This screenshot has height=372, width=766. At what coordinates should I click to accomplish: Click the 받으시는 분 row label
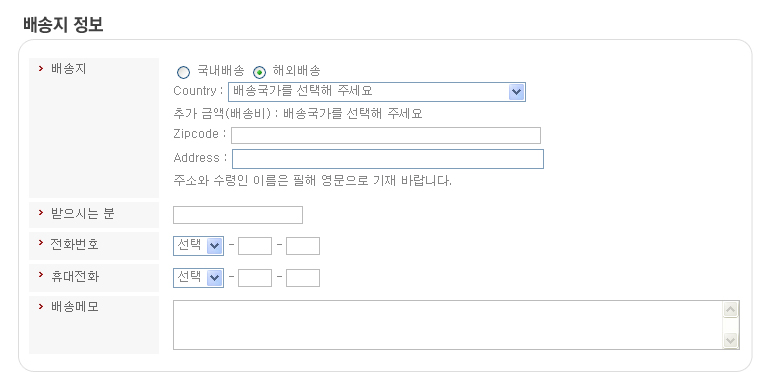coord(82,214)
